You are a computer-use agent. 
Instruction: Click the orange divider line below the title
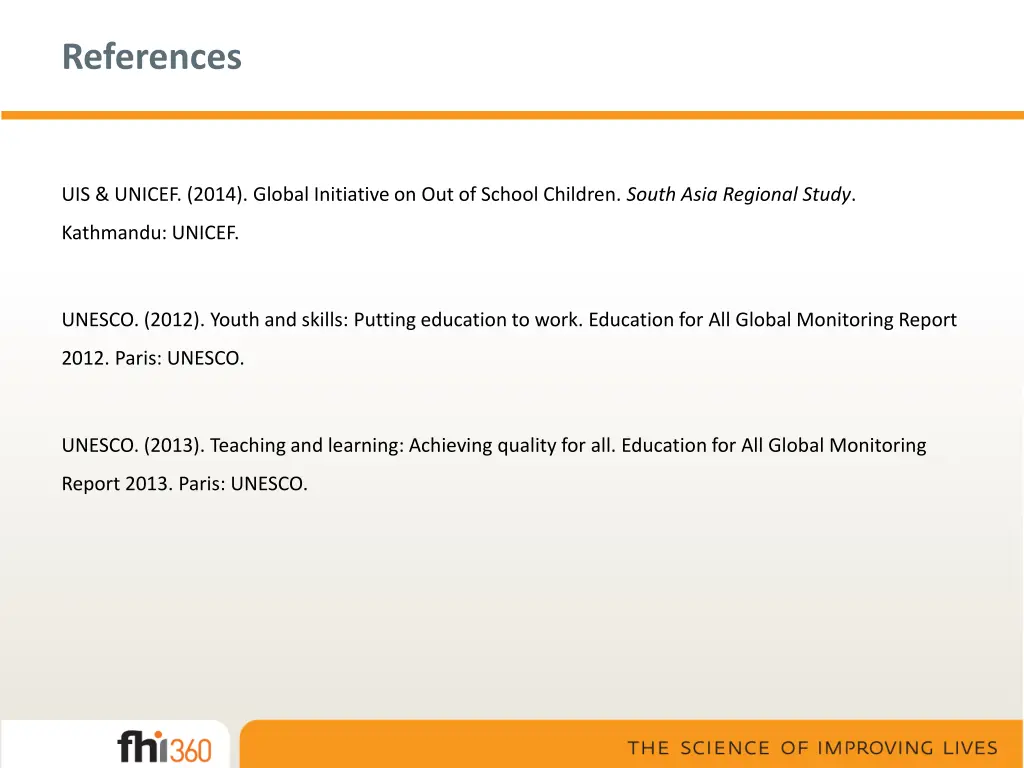pos(512,115)
